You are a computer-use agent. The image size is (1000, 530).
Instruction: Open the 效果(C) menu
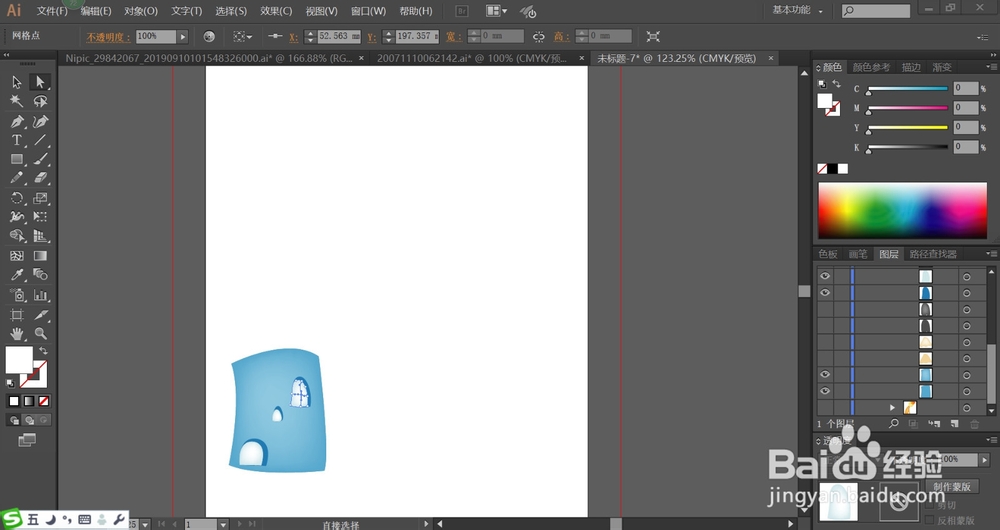pyautogui.click(x=276, y=11)
